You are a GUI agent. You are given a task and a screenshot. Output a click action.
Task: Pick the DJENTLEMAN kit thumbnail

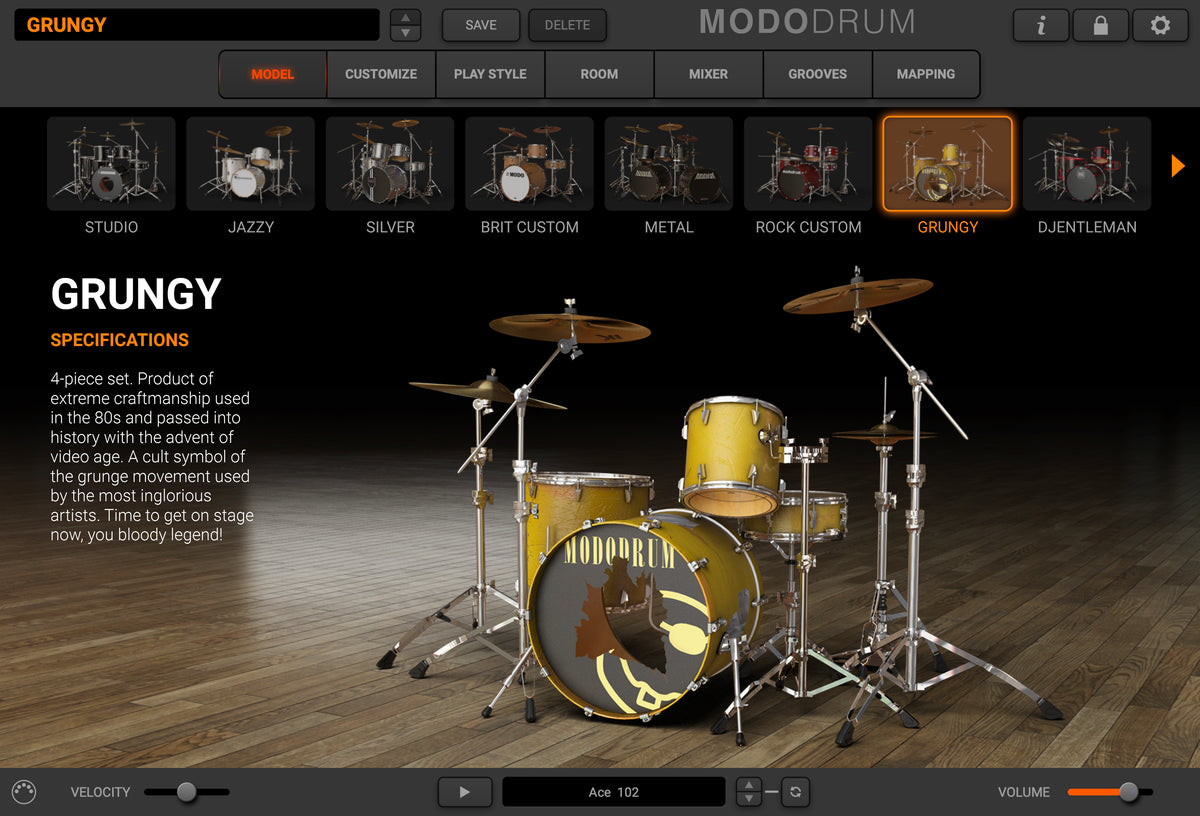(1087, 163)
